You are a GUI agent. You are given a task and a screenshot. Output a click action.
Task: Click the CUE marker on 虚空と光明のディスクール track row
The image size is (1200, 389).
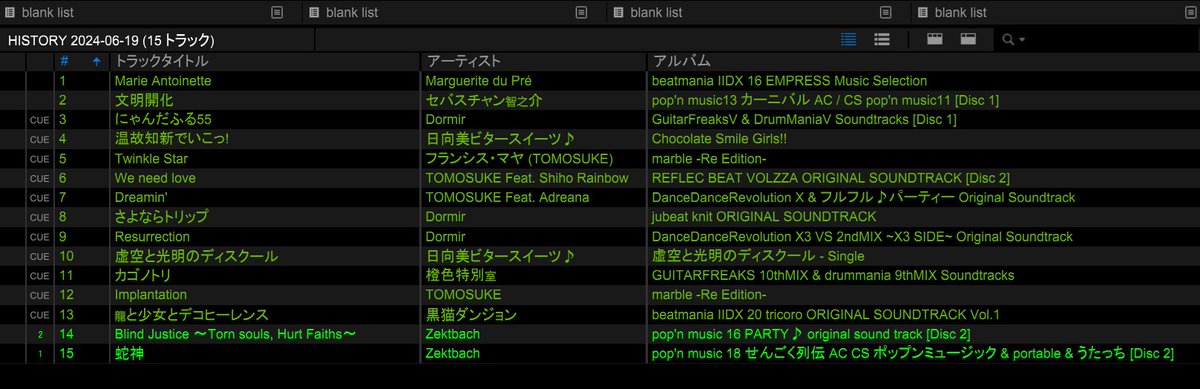40,257
